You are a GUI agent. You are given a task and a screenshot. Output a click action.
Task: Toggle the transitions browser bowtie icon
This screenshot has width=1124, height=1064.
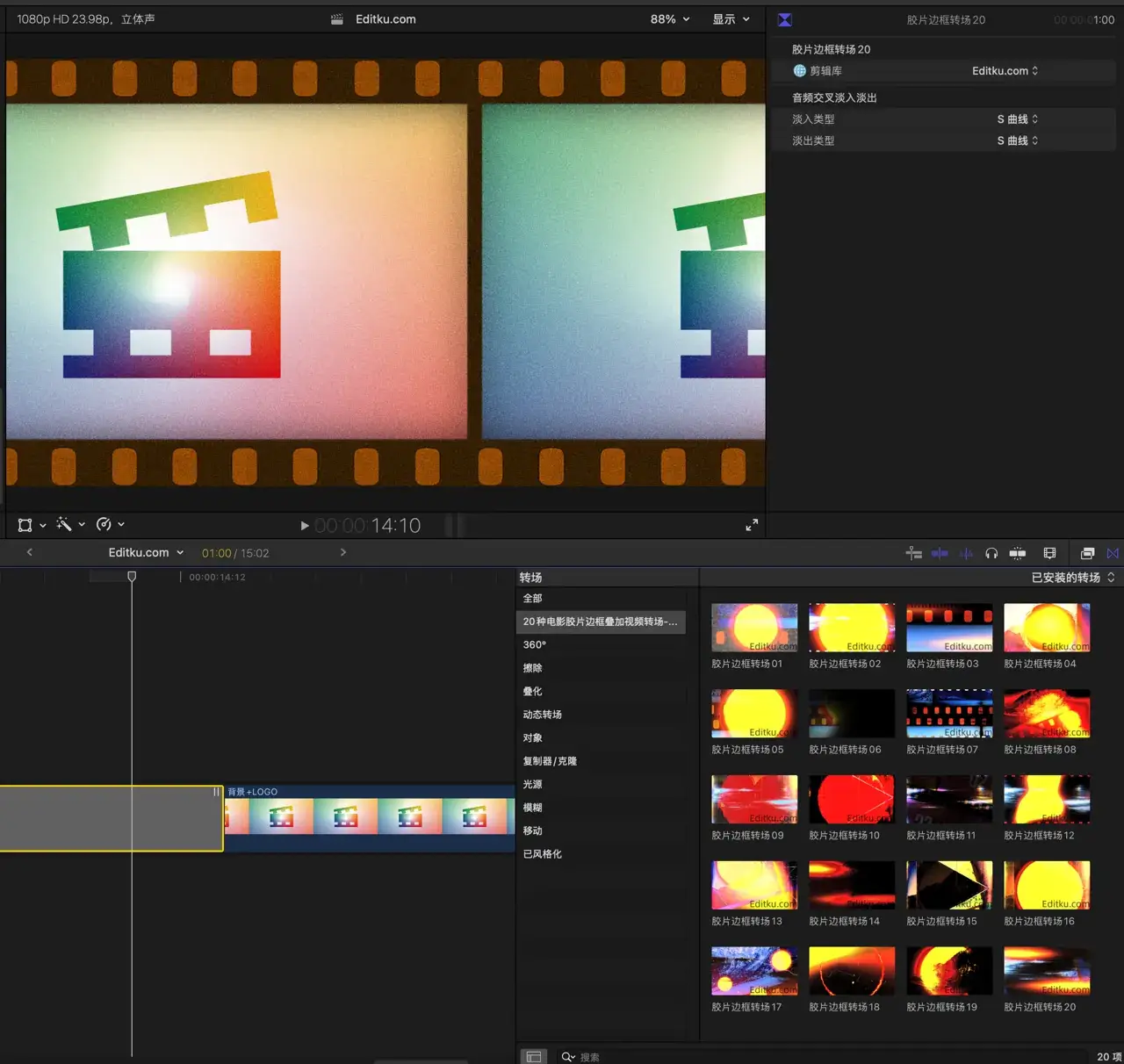[x=1113, y=553]
